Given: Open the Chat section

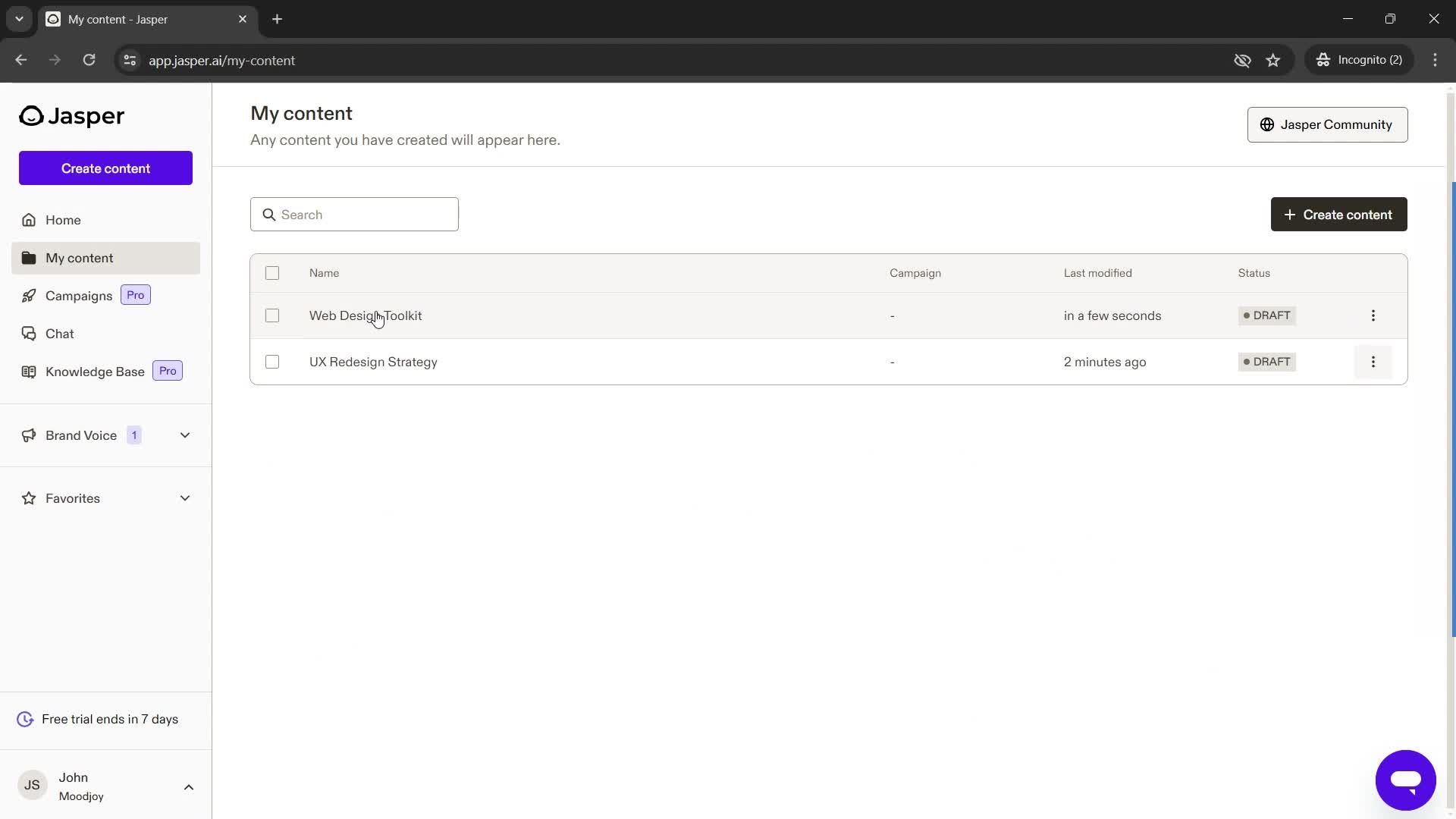Looking at the screenshot, I should [x=60, y=333].
